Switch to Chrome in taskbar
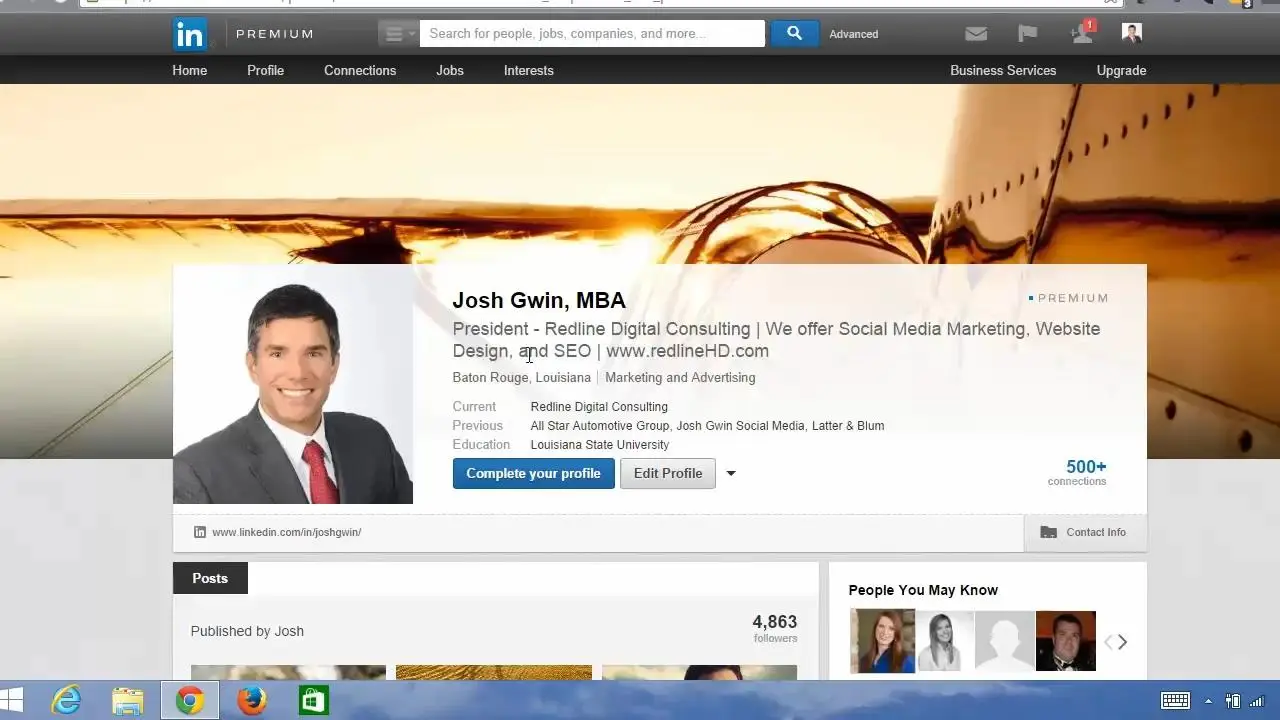1280x720 pixels. (x=189, y=700)
